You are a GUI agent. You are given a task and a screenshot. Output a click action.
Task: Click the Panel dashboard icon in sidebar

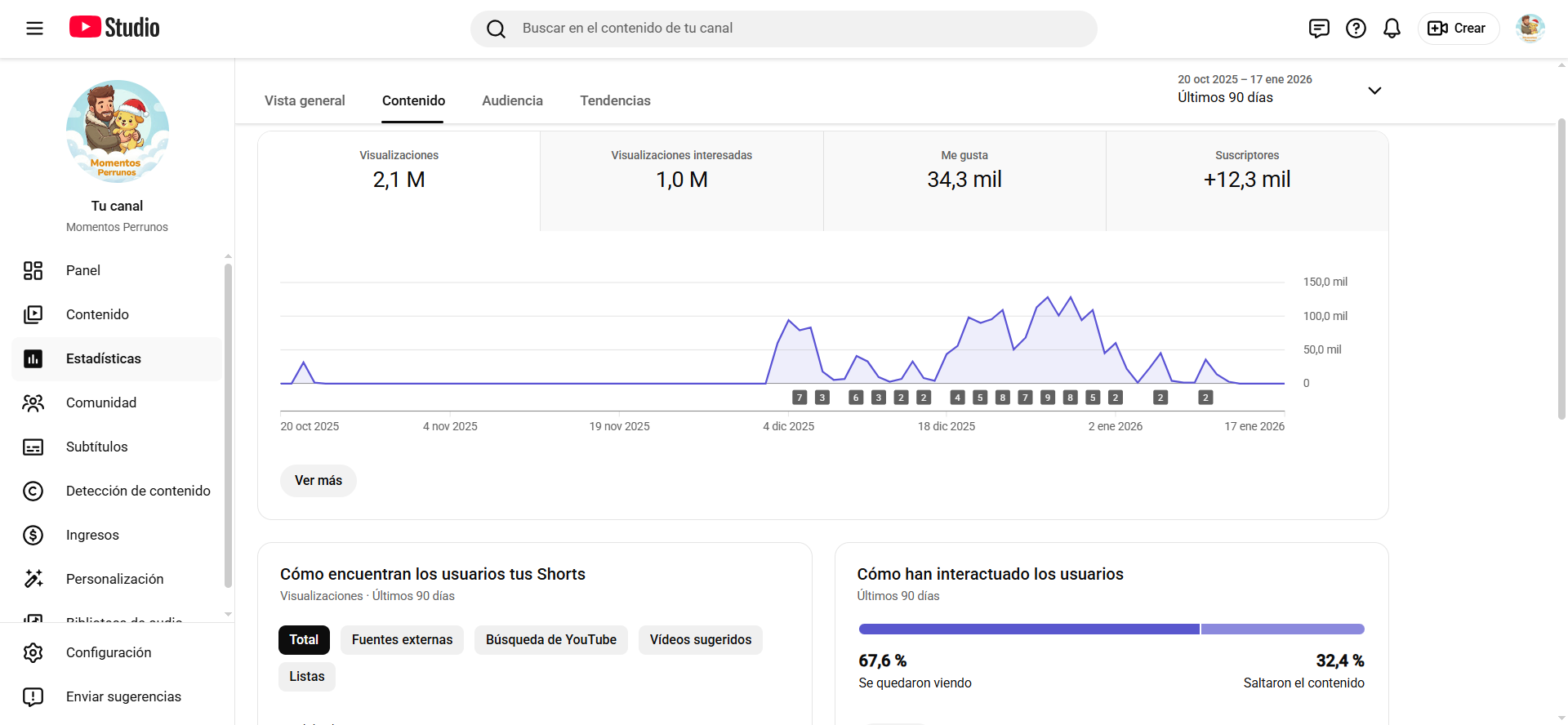[x=33, y=271]
